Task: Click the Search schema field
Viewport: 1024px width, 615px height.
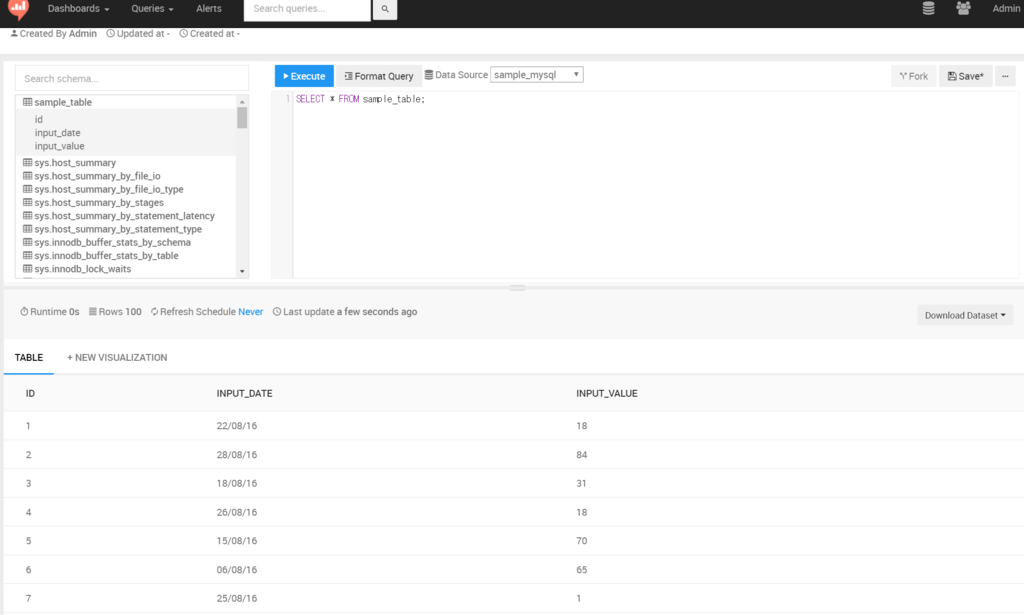Action: point(132,78)
